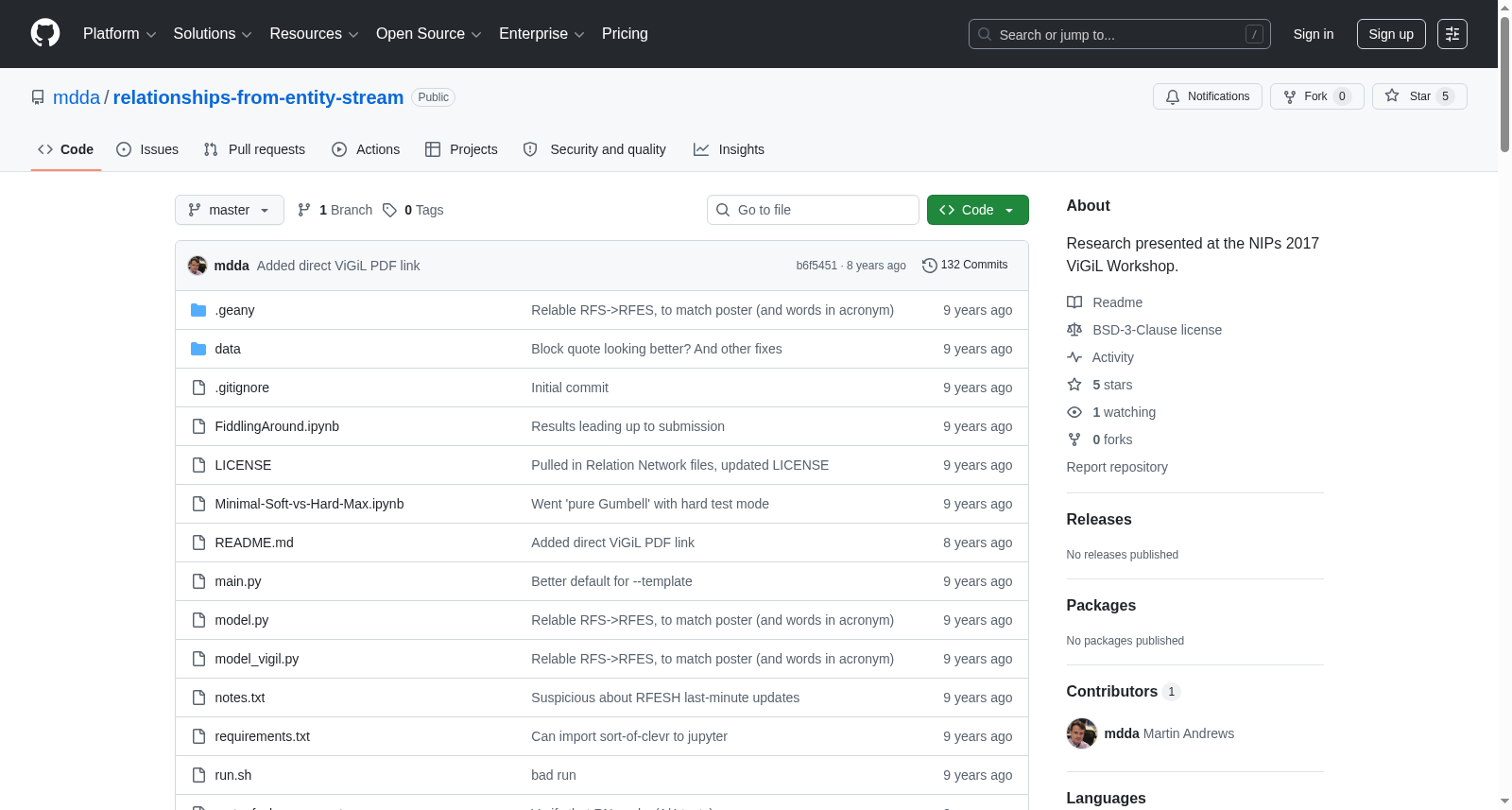Open the mdda owner link
This screenshot has height=810, width=1512.
[77, 97]
